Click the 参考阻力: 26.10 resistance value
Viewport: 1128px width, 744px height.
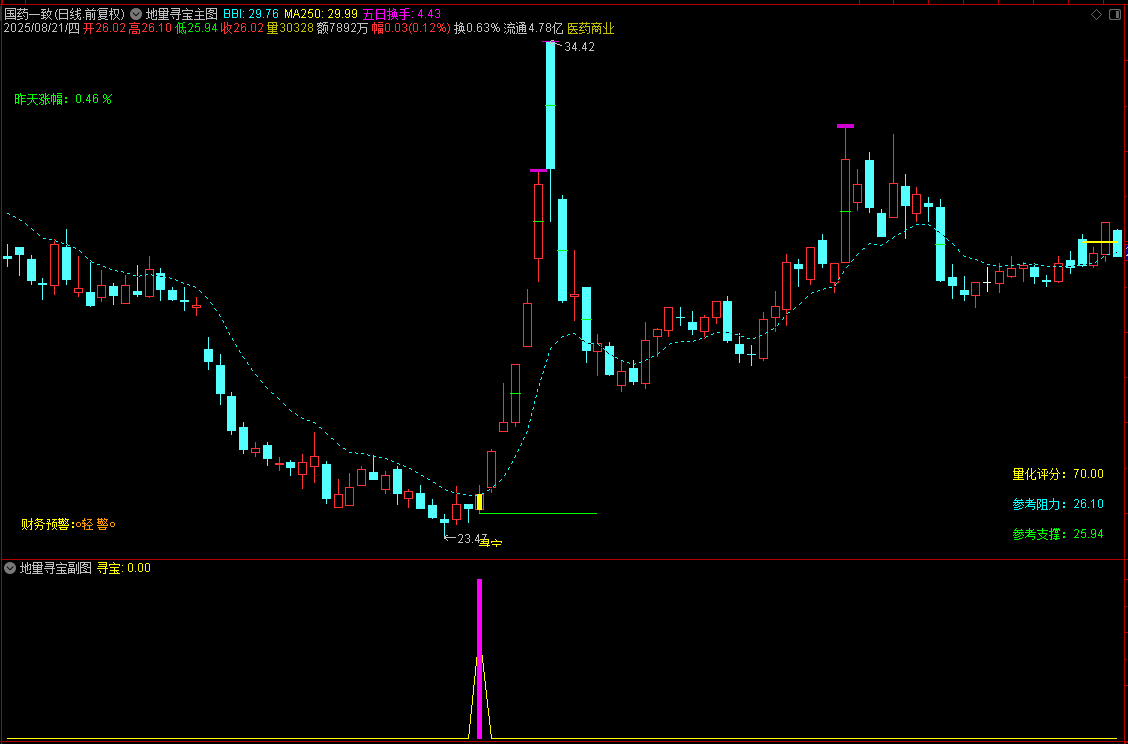coord(1058,504)
